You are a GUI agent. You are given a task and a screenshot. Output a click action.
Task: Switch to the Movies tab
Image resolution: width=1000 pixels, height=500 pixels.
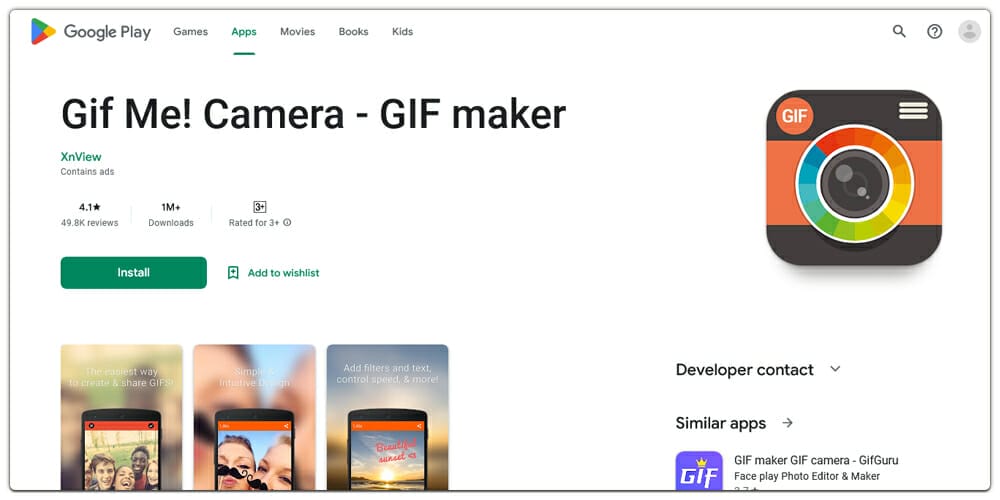tap(297, 31)
